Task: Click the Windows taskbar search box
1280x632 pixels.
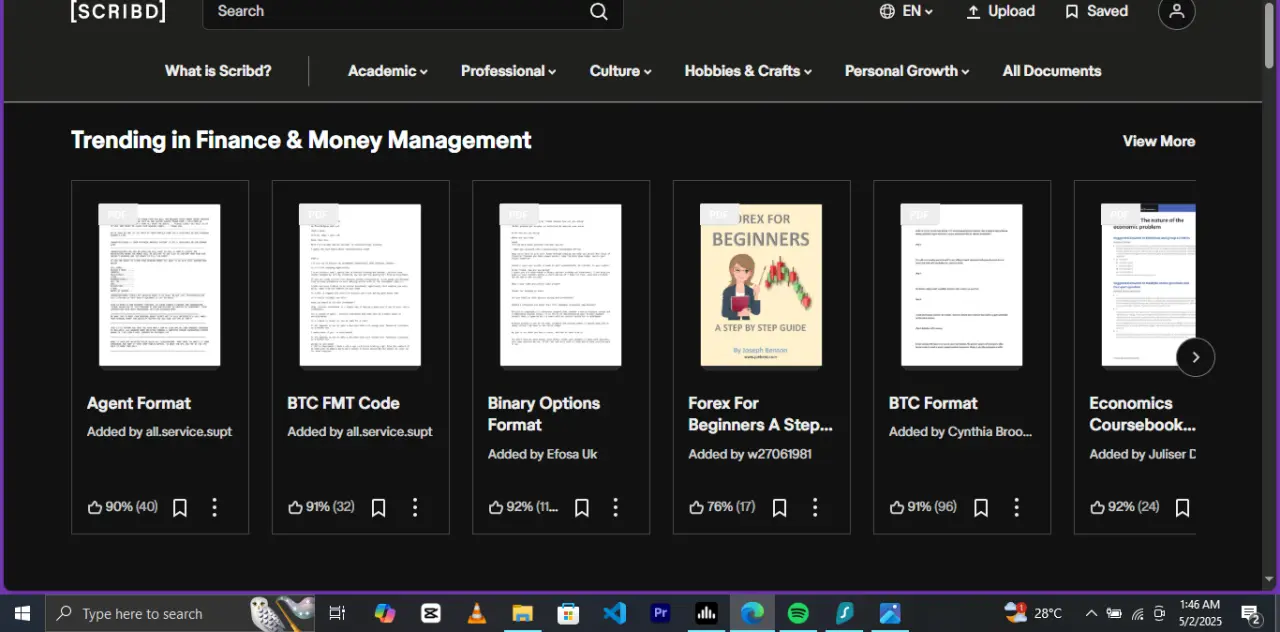Action: [180, 613]
